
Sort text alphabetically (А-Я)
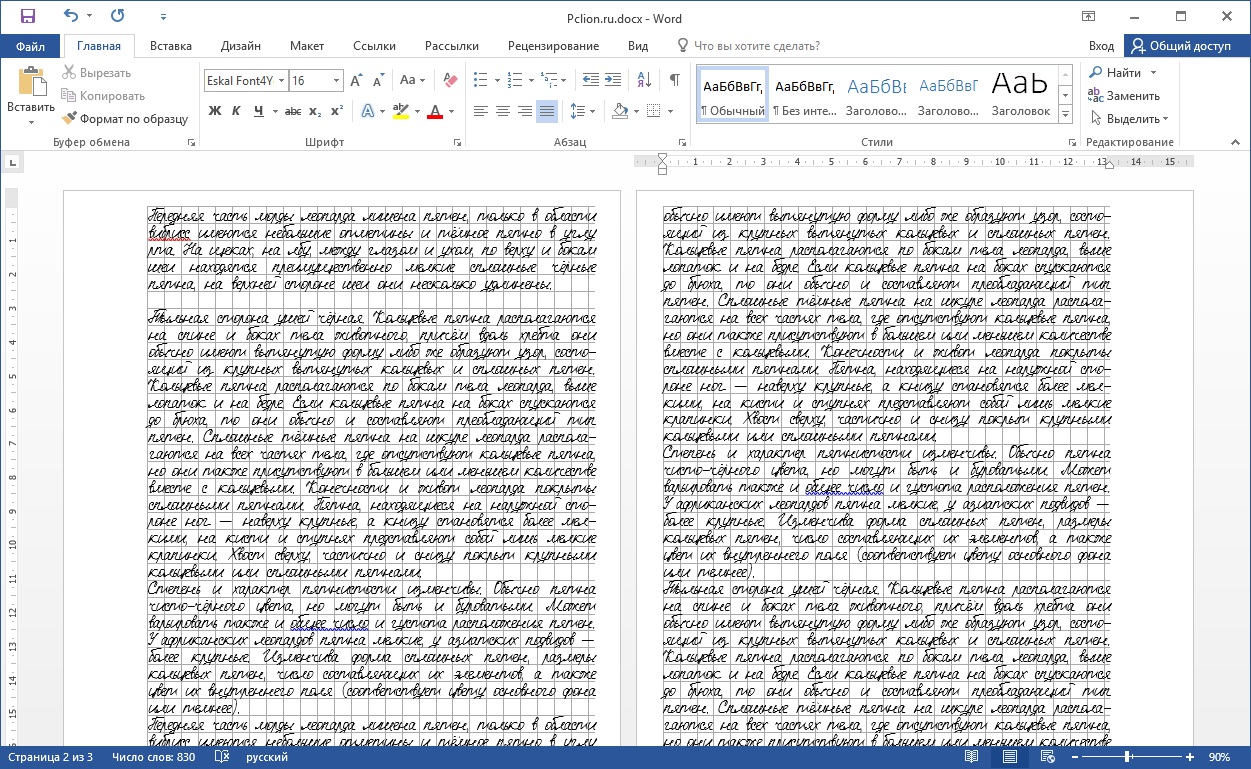tap(643, 80)
